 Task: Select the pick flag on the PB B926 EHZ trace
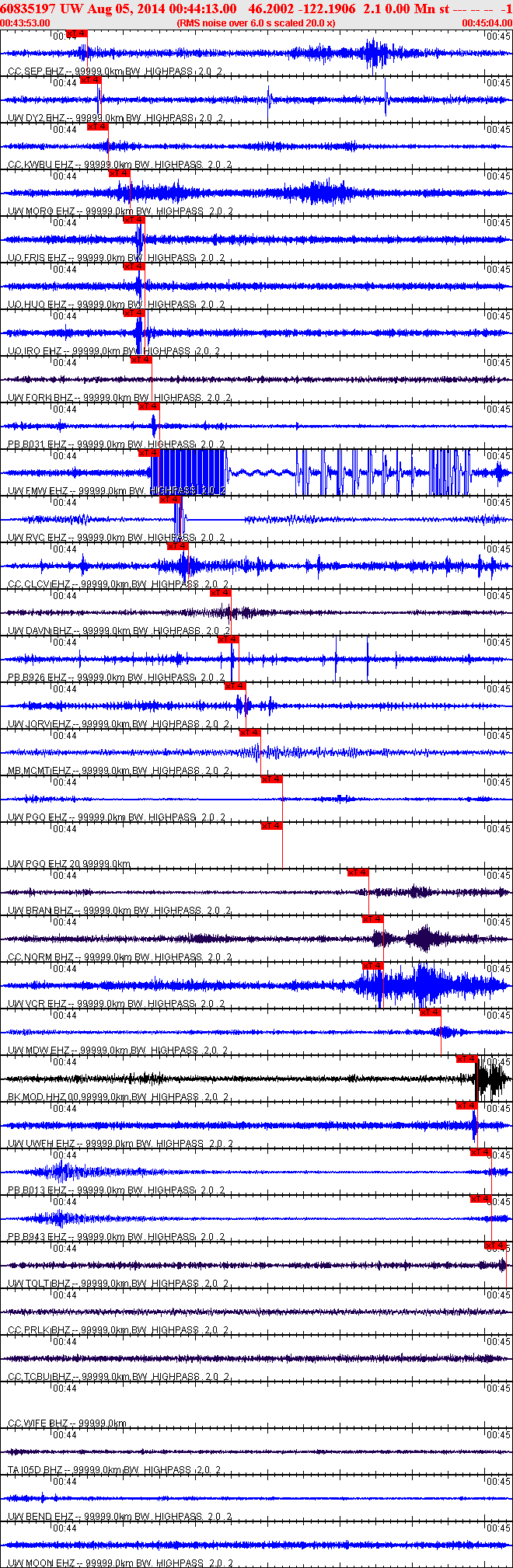click(229, 639)
